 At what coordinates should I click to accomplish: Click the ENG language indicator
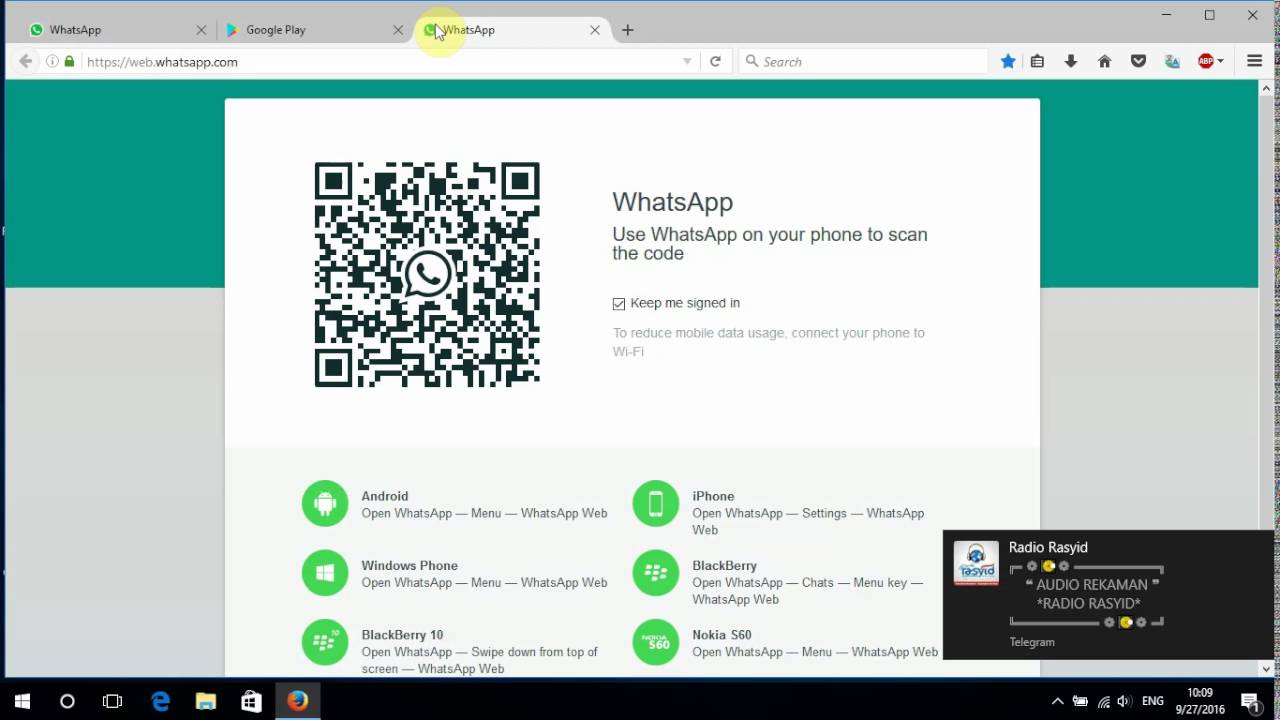(1153, 702)
